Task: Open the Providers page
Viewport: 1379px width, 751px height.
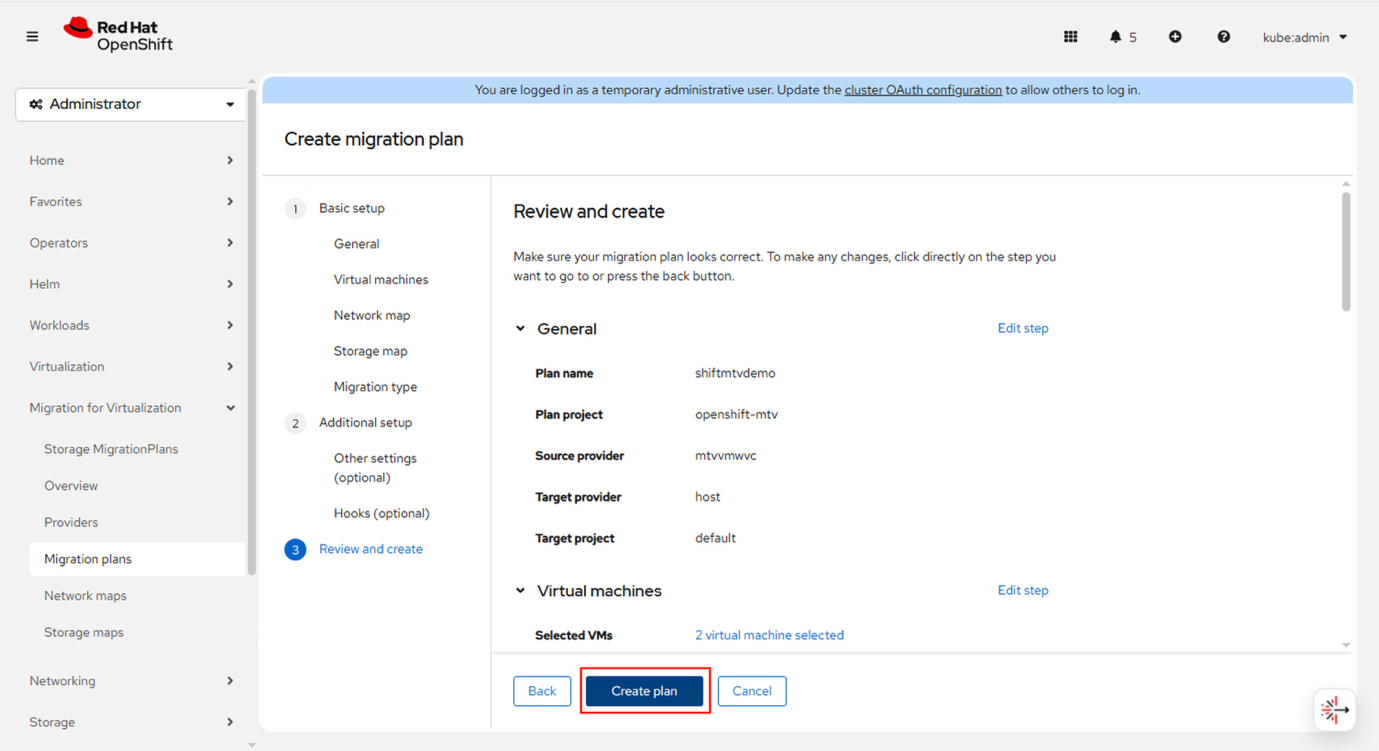Action: pyautogui.click(x=71, y=522)
